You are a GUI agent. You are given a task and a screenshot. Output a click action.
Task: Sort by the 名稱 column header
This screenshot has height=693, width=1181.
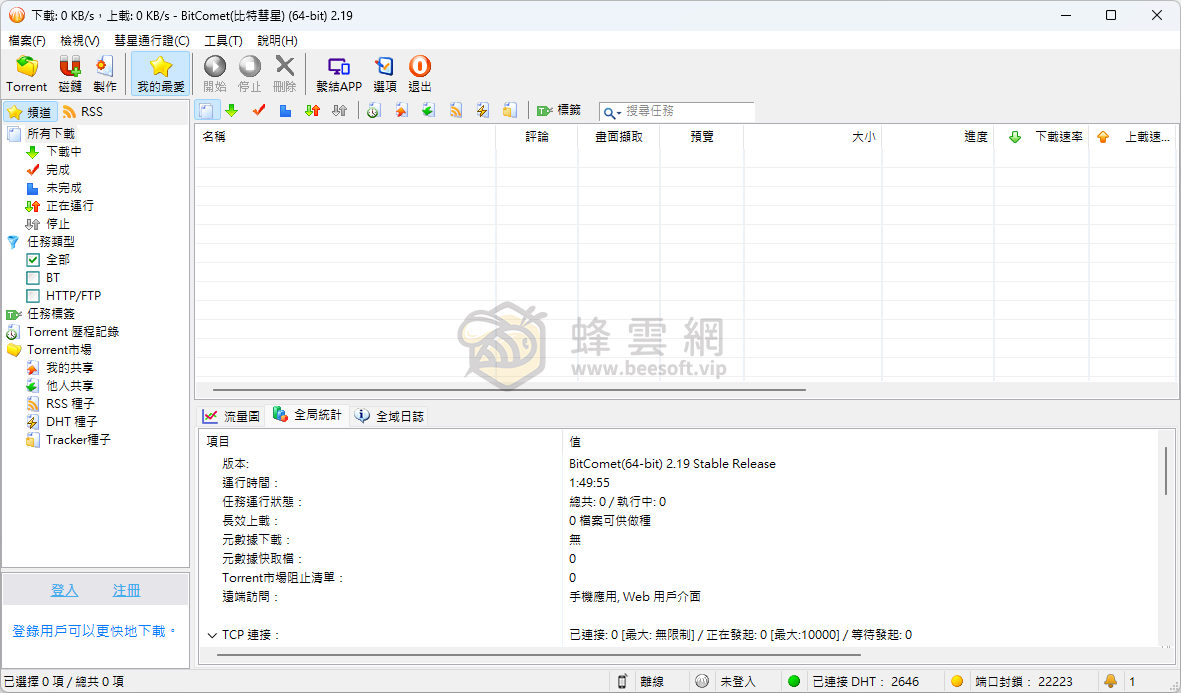point(345,136)
